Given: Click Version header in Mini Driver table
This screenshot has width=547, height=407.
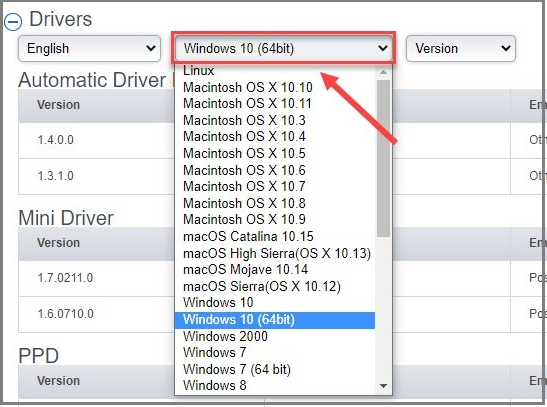Looking at the screenshot, I should coord(59,243).
